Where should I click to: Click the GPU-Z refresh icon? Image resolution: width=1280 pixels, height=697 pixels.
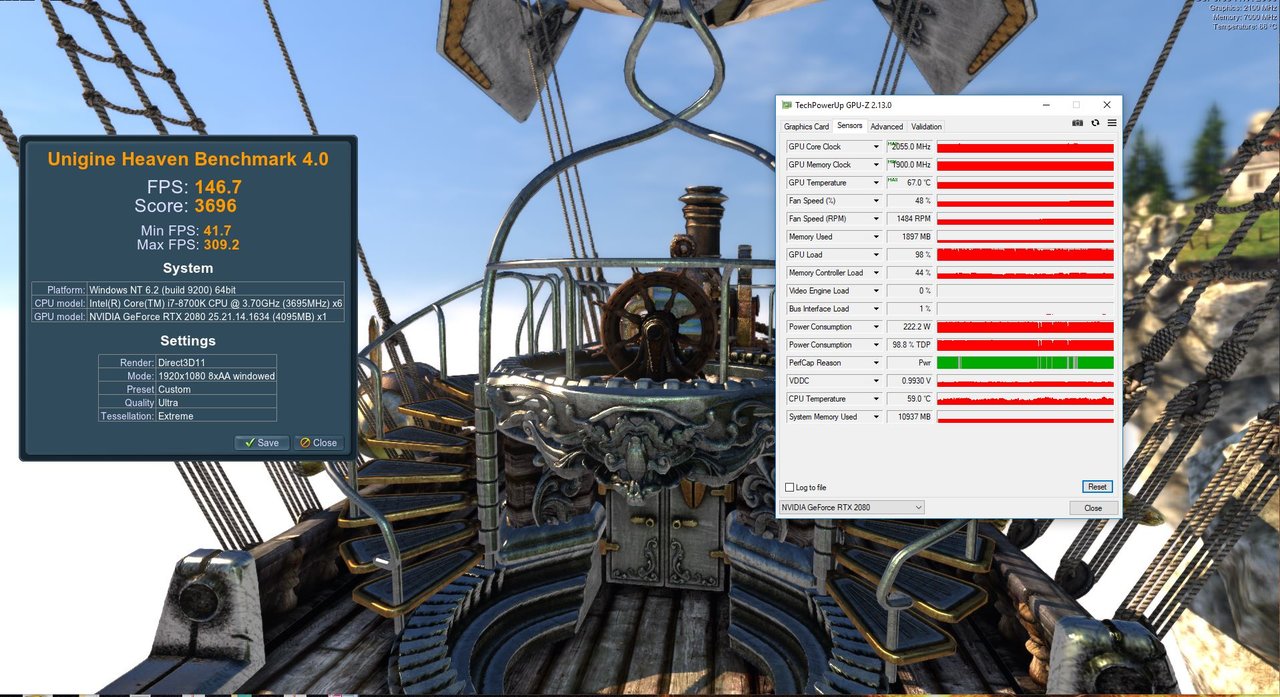1095,123
